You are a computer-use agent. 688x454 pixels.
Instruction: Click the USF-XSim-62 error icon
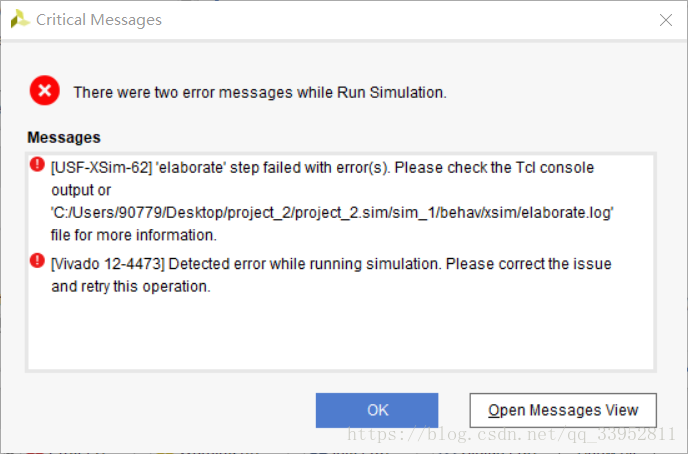[38, 165]
